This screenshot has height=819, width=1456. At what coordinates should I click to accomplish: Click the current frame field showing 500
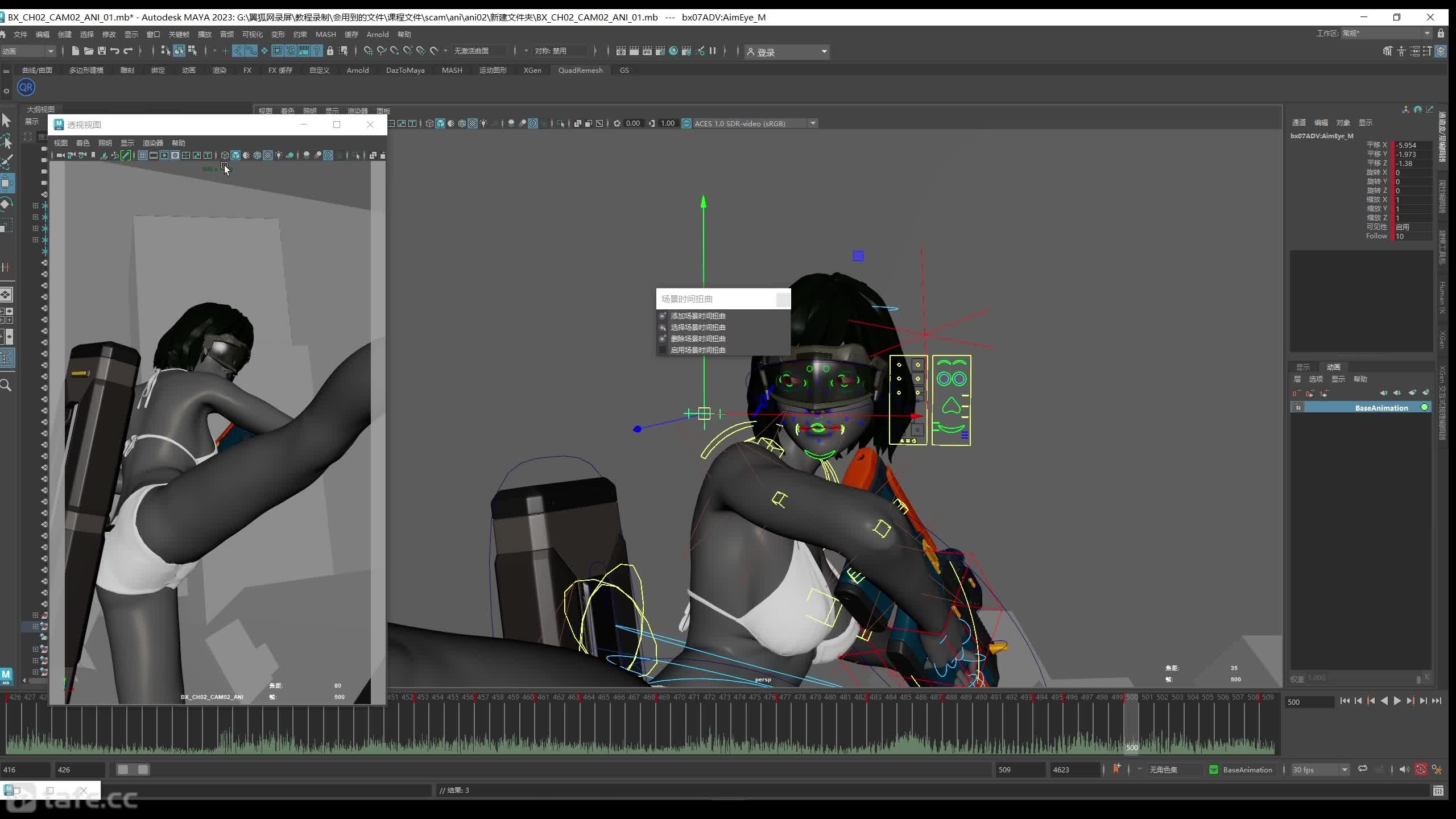pyautogui.click(x=1309, y=702)
